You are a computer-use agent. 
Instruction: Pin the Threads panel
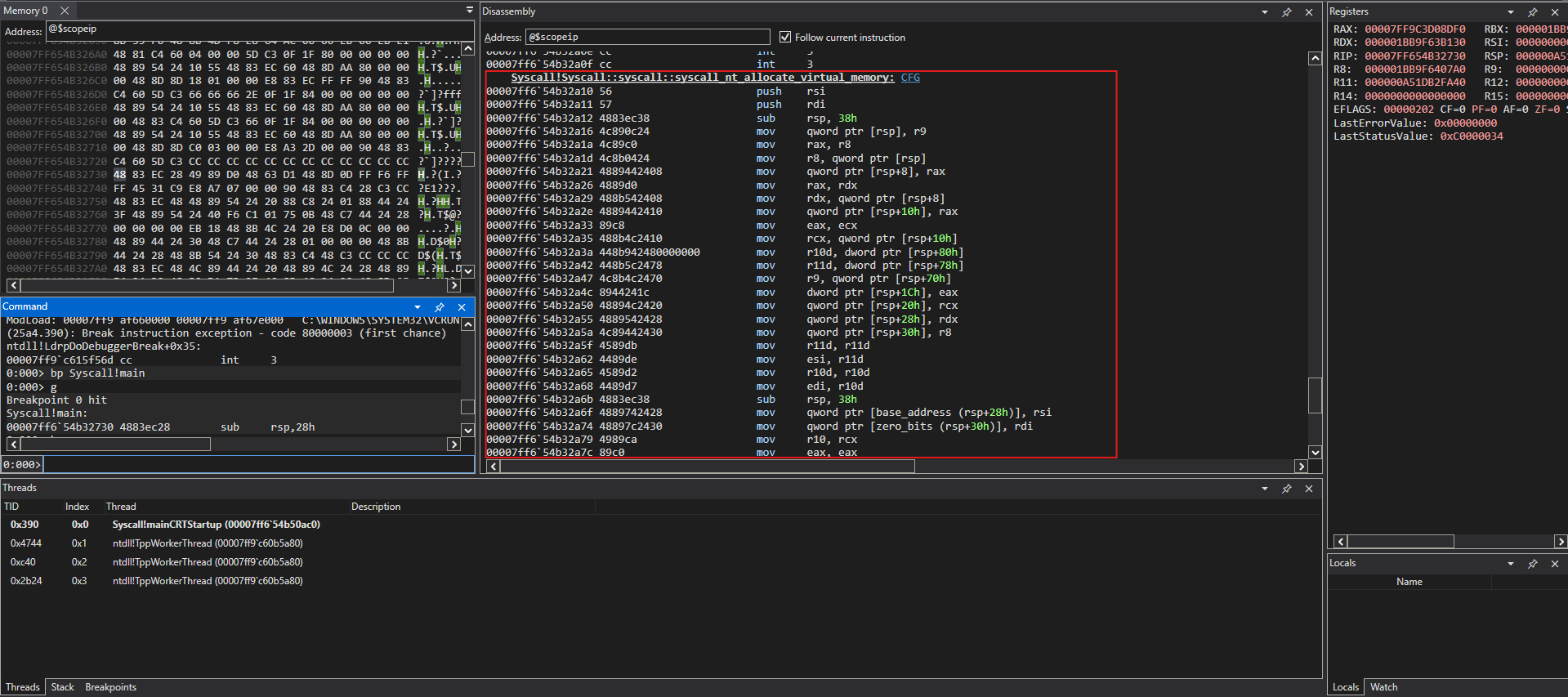[x=1287, y=489]
